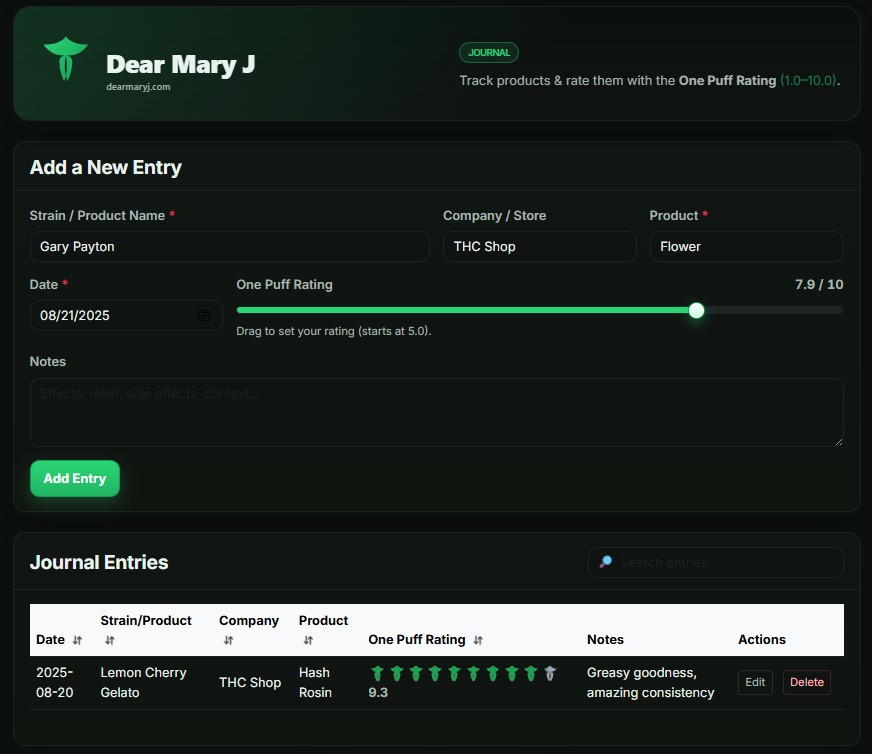872x754 pixels.
Task: Click the Journal Entries heading
Action: coord(99,562)
